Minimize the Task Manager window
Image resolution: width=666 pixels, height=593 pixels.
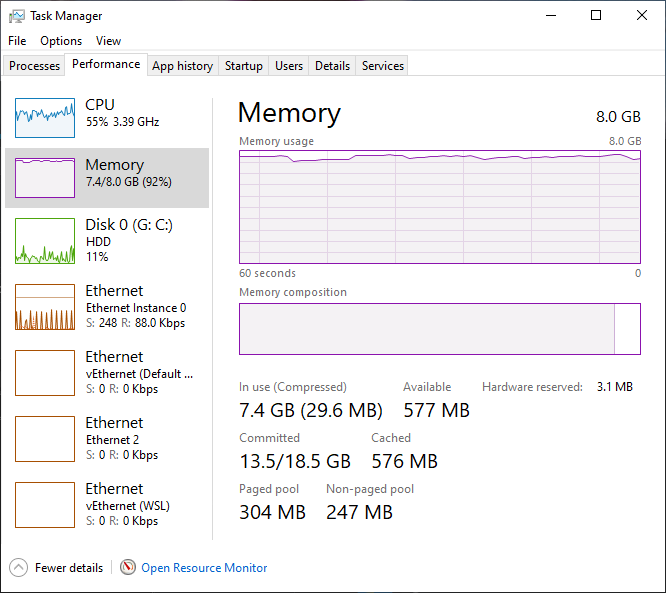coord(551,16)
